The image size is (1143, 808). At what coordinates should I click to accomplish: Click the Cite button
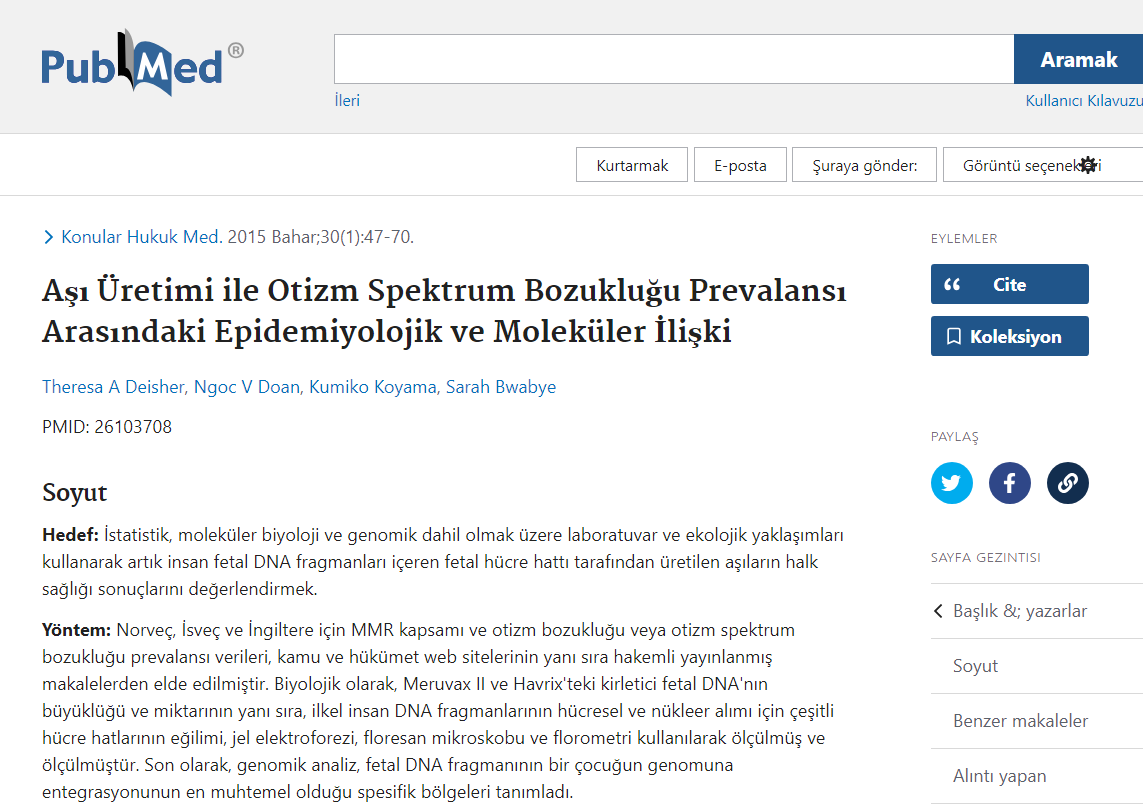click(1009, 284)
